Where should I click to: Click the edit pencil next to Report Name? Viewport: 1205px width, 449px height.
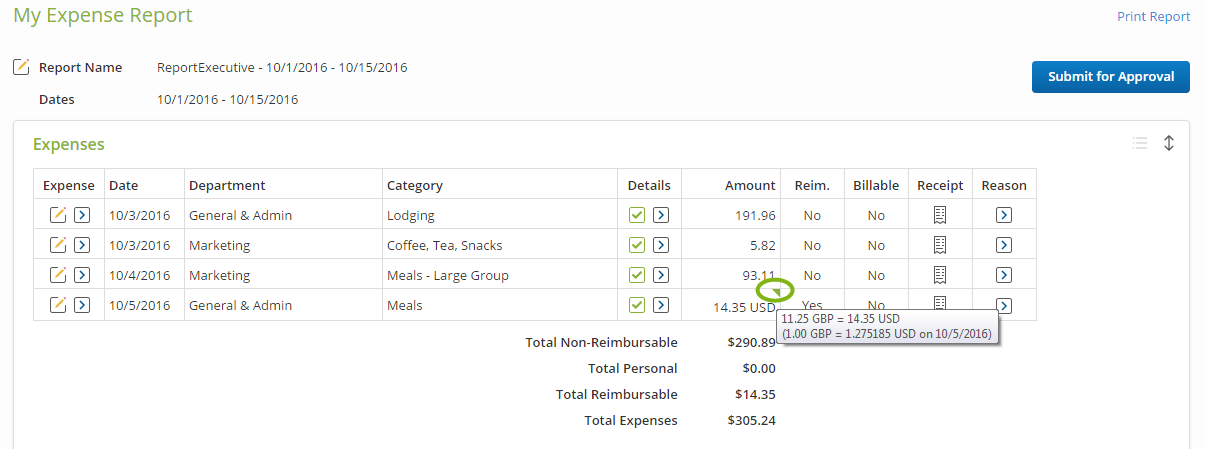(x=21, y=68)
